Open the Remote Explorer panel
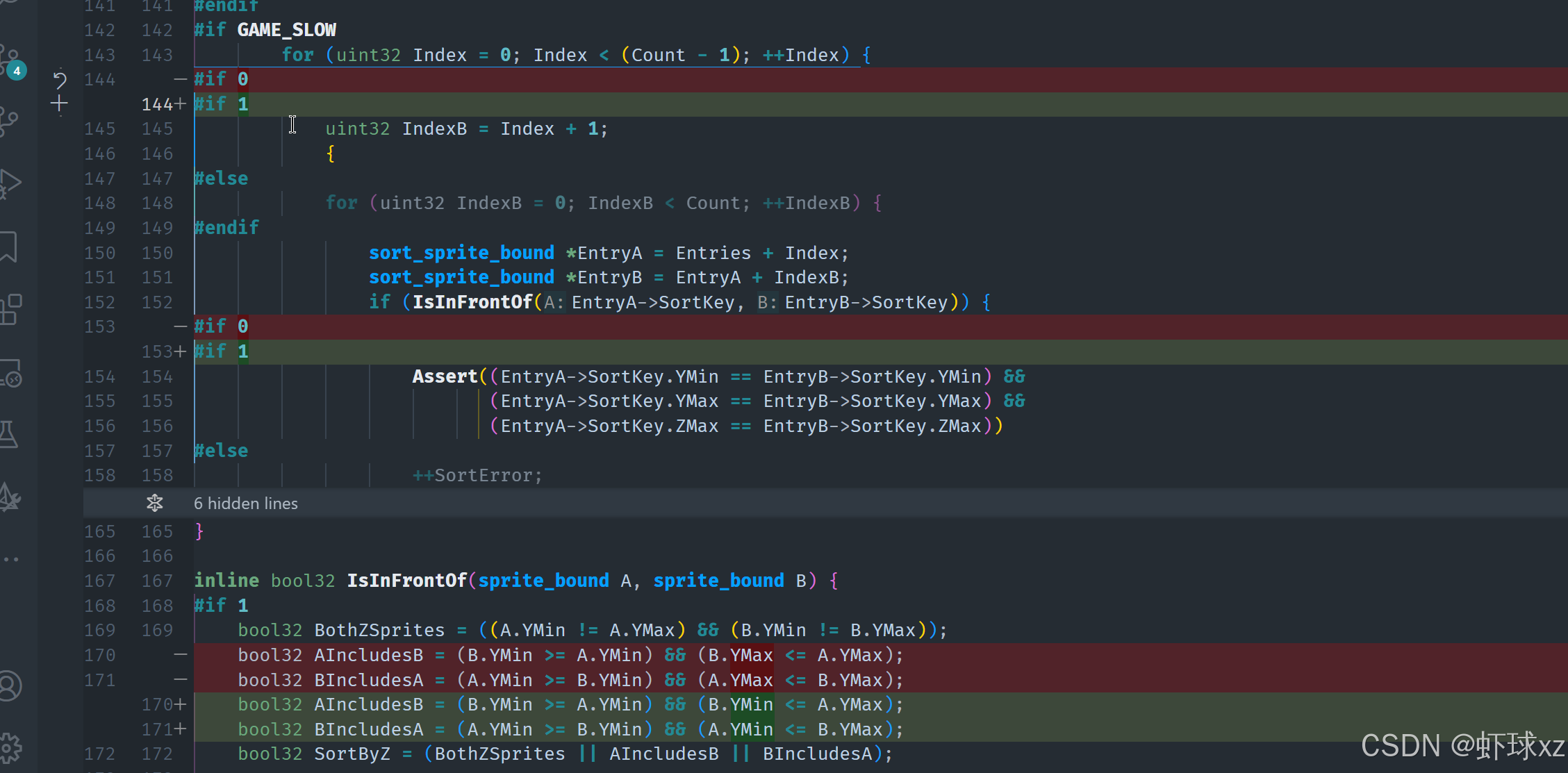Viewport: 1568px width, 773px height. [x=10, y=373]
